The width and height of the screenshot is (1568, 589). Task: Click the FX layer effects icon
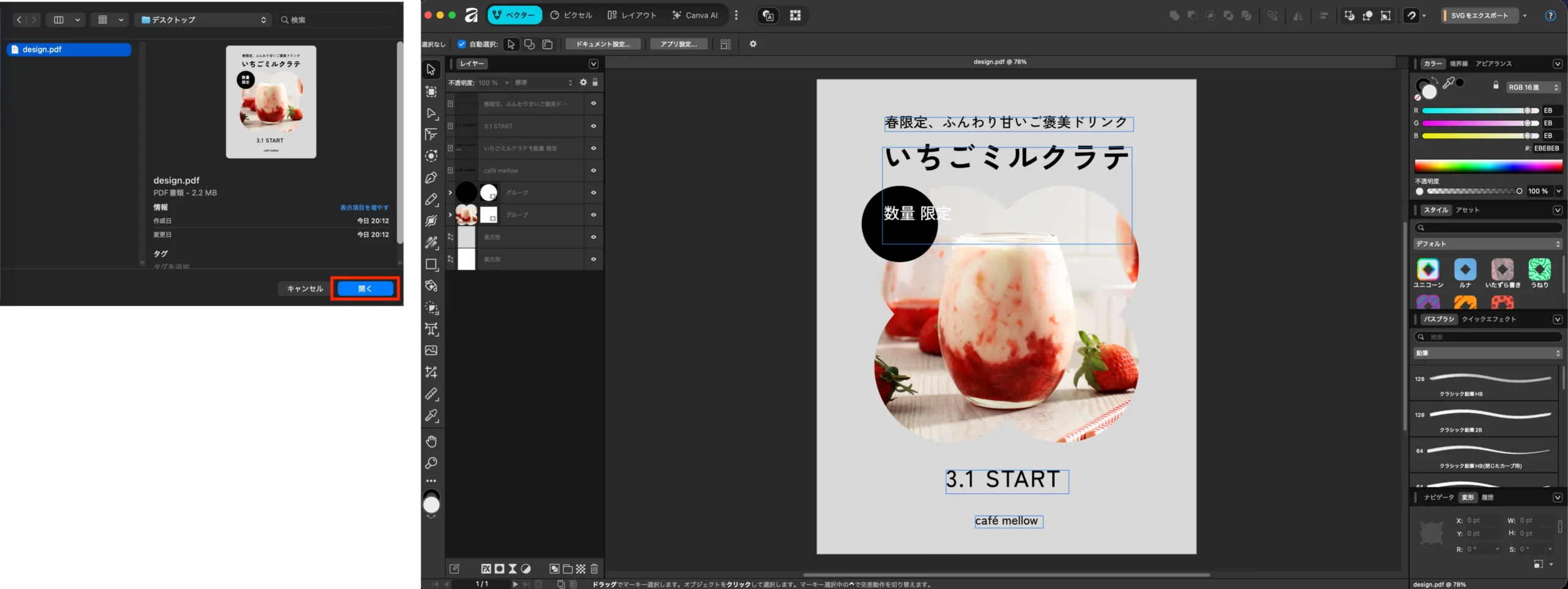486,569
